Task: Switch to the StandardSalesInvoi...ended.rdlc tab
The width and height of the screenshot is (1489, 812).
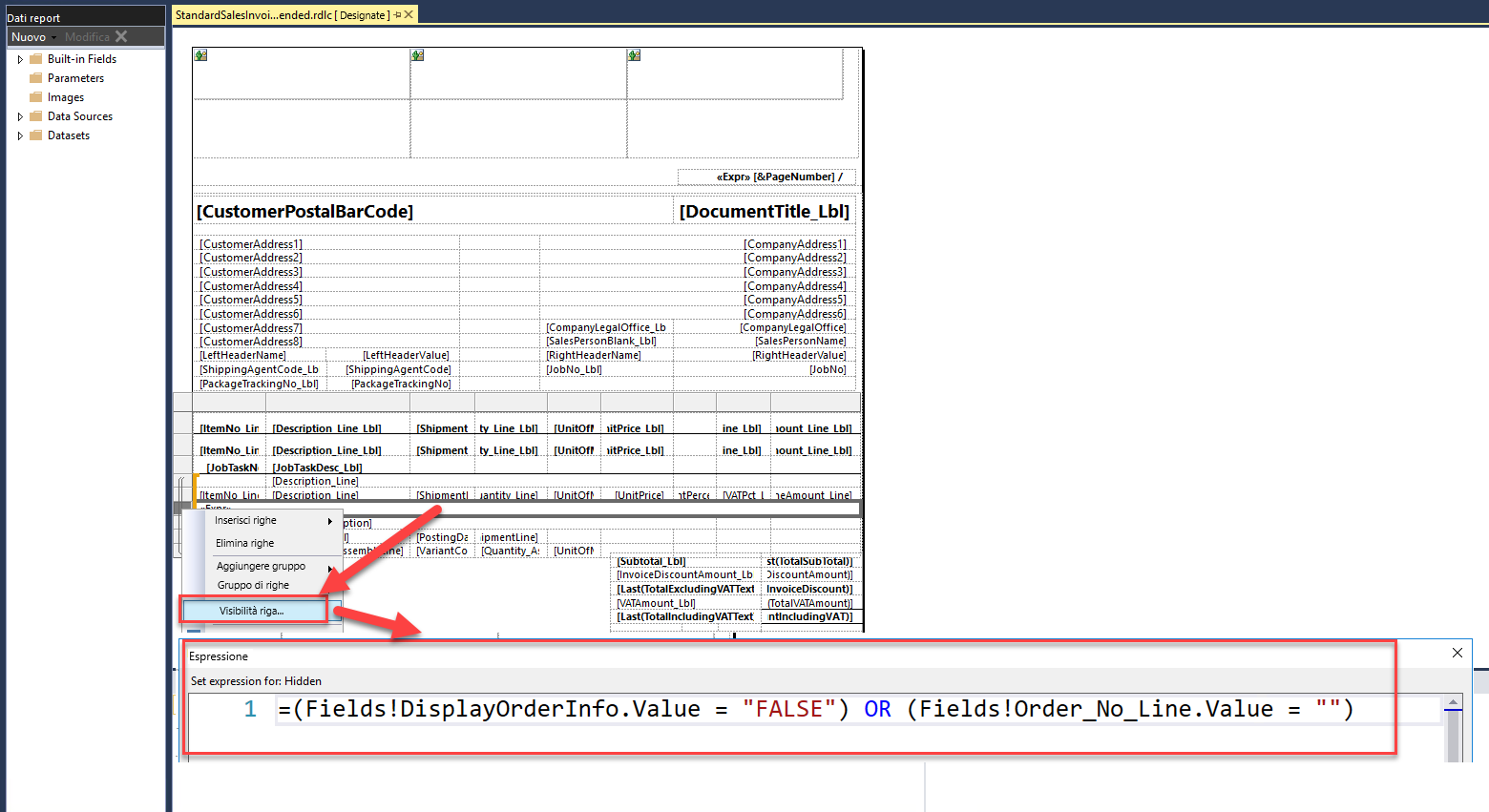Action: coord(282,15)
